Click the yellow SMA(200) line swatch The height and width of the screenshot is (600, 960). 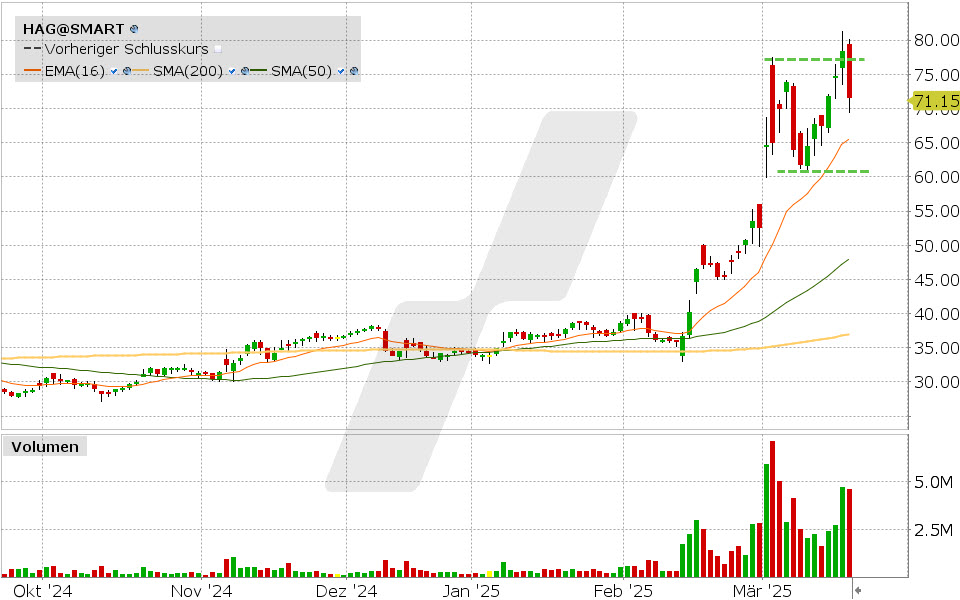pos(141,72)
